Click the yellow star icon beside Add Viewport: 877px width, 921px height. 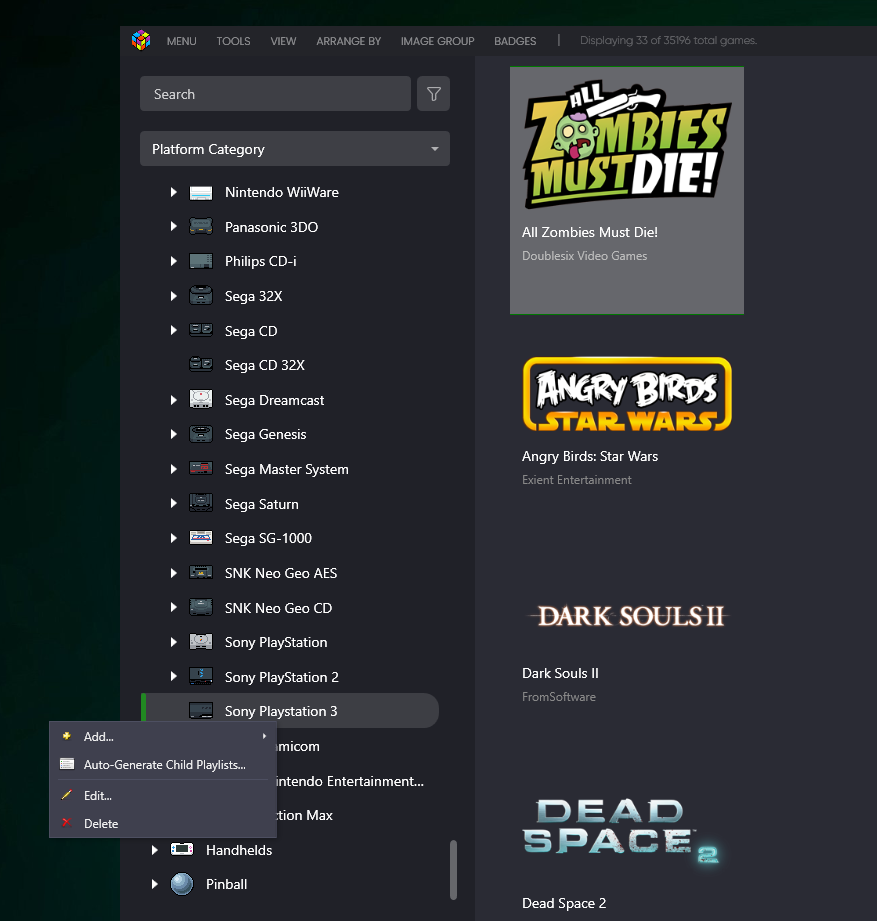point(67,736)
